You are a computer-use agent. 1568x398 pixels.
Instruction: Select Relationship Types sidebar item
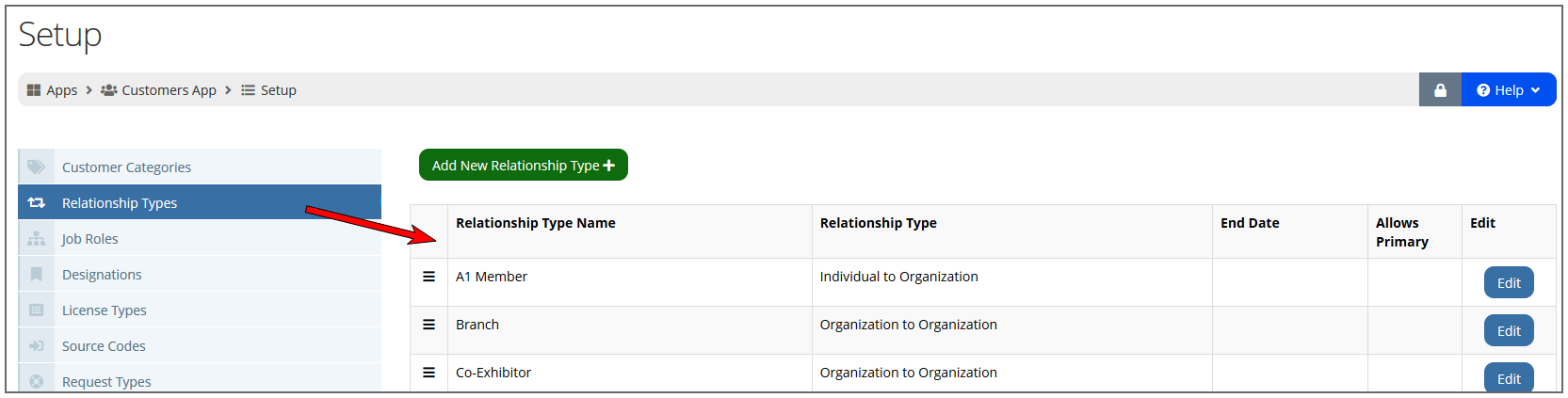coord(200,202)
